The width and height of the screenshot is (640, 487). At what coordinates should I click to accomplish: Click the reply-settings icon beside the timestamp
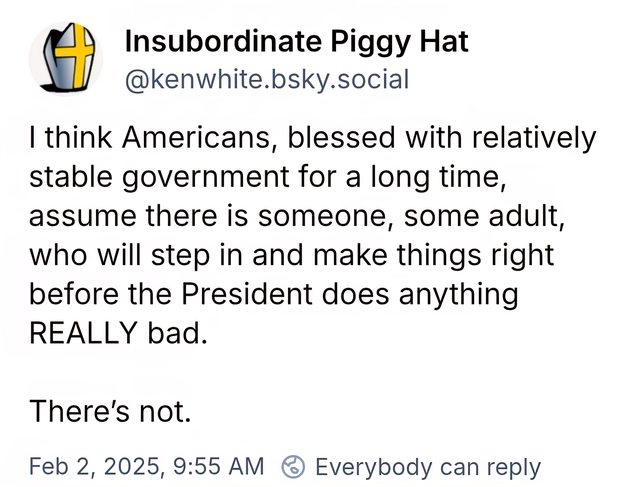294,467
